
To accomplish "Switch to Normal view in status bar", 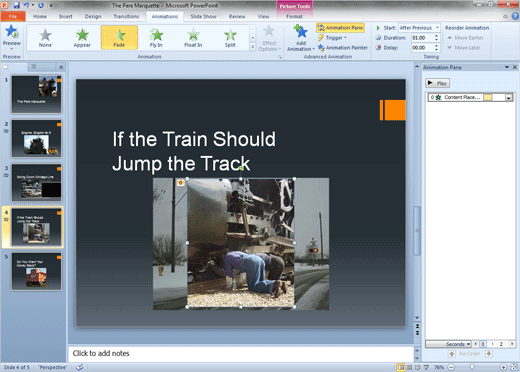I will pyautogui.click(x=401, y=367).
